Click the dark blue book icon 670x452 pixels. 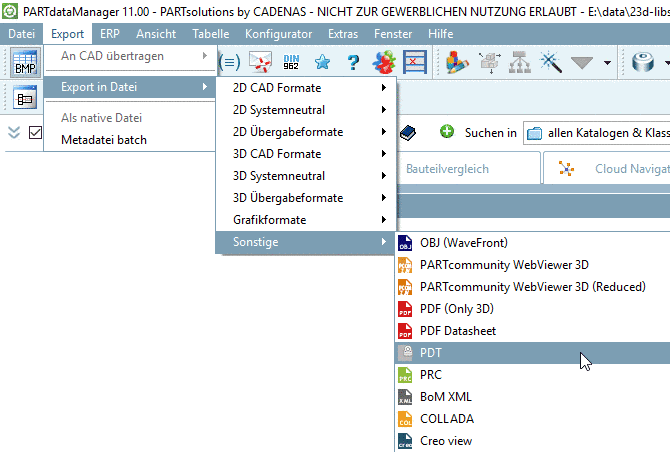(x=408, y=133)
